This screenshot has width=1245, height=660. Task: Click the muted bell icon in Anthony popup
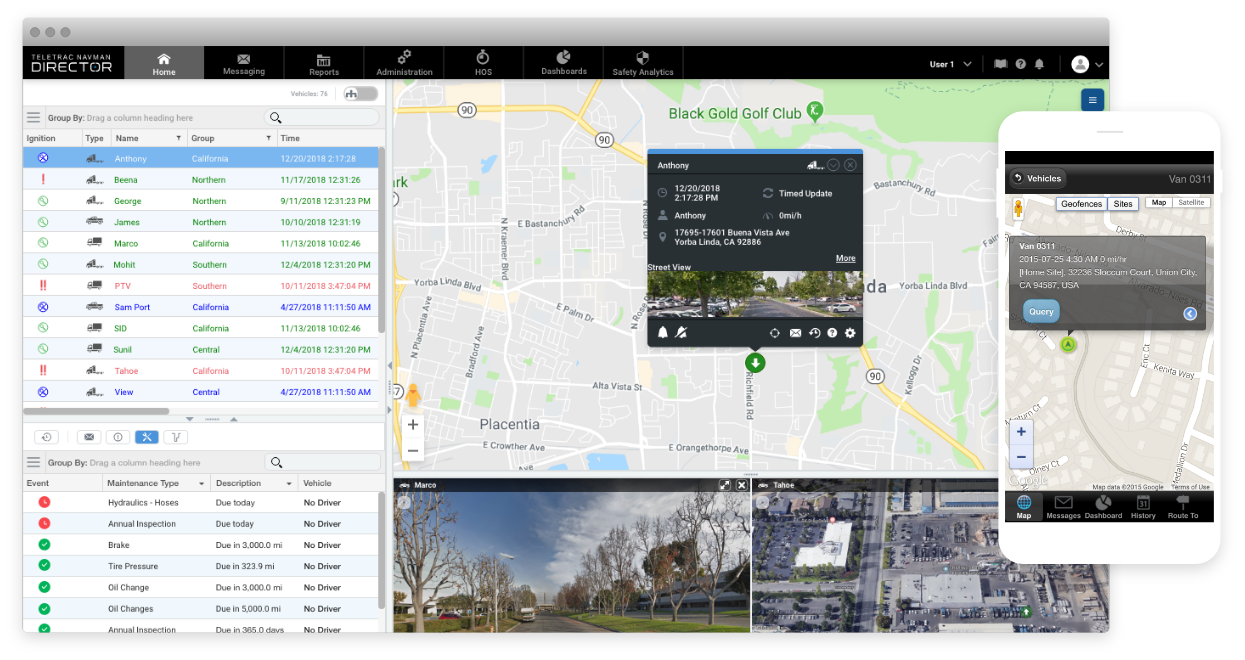coord(682,333)
